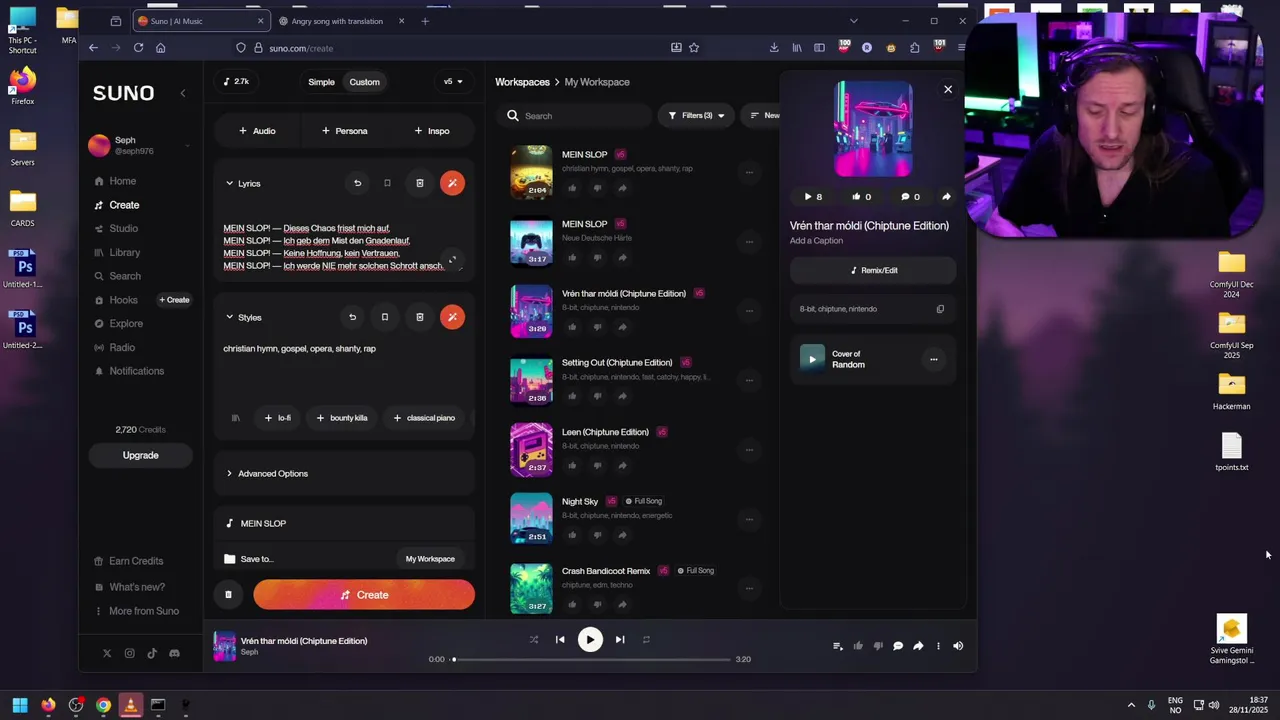Share the Crash Bandicoot Remix song
Viewport: 1280px width, 720px height.
622,604
